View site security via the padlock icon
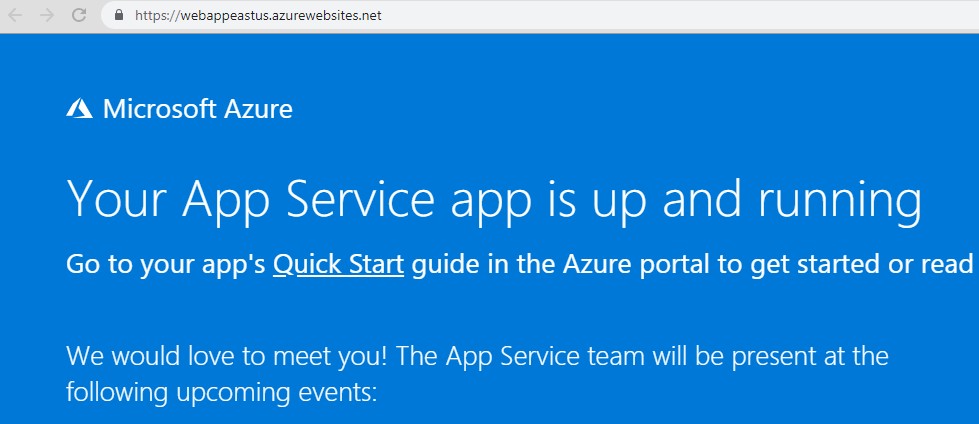Image resolution: width=979 pixels, height=424 pixels. (119, 15)
